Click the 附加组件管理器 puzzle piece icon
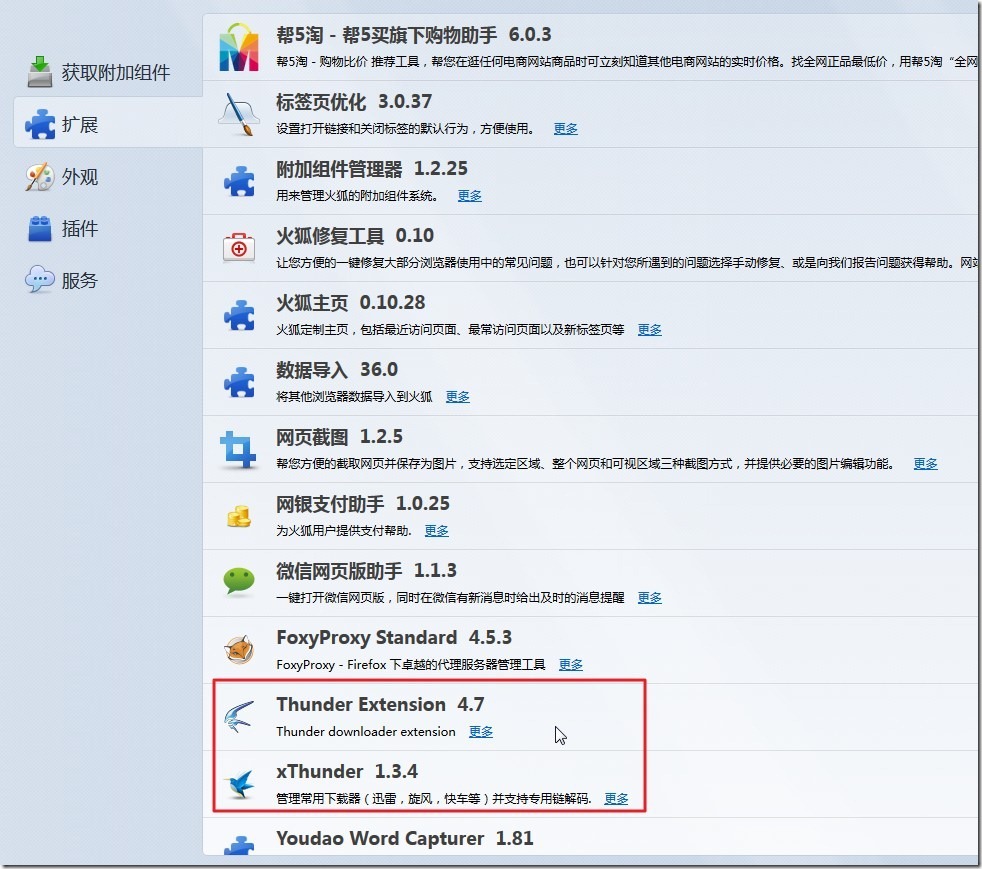This screenshot has width=982, height=869. pyautogui.click(x=239, y=182)
